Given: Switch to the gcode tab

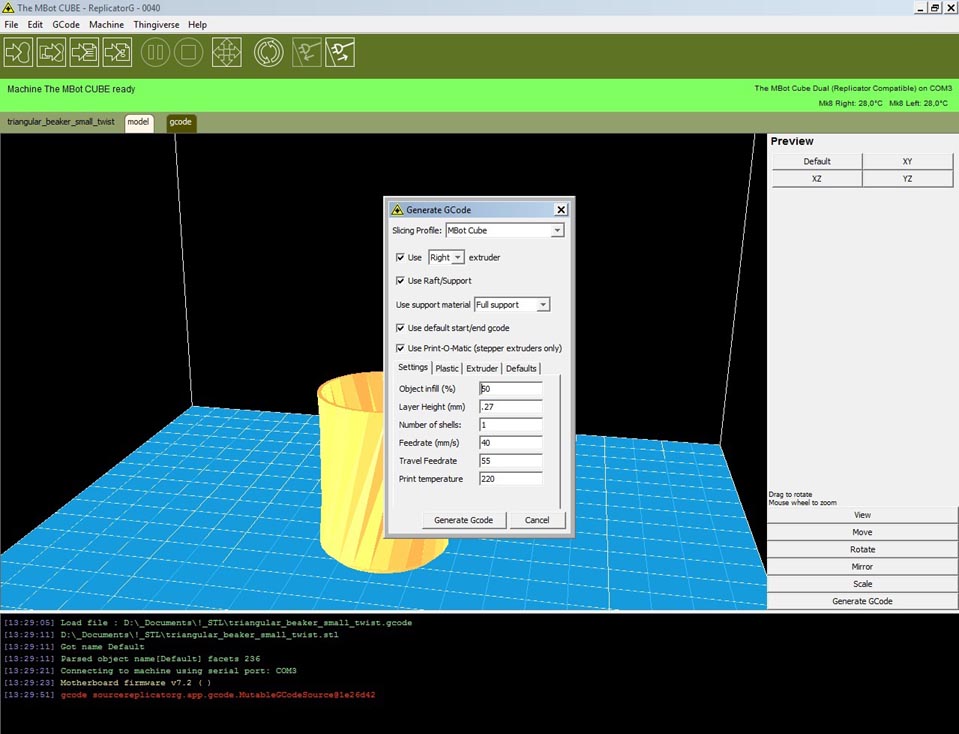Looking at the screenshot, I should pyautogui.click(x=180, y=122).
